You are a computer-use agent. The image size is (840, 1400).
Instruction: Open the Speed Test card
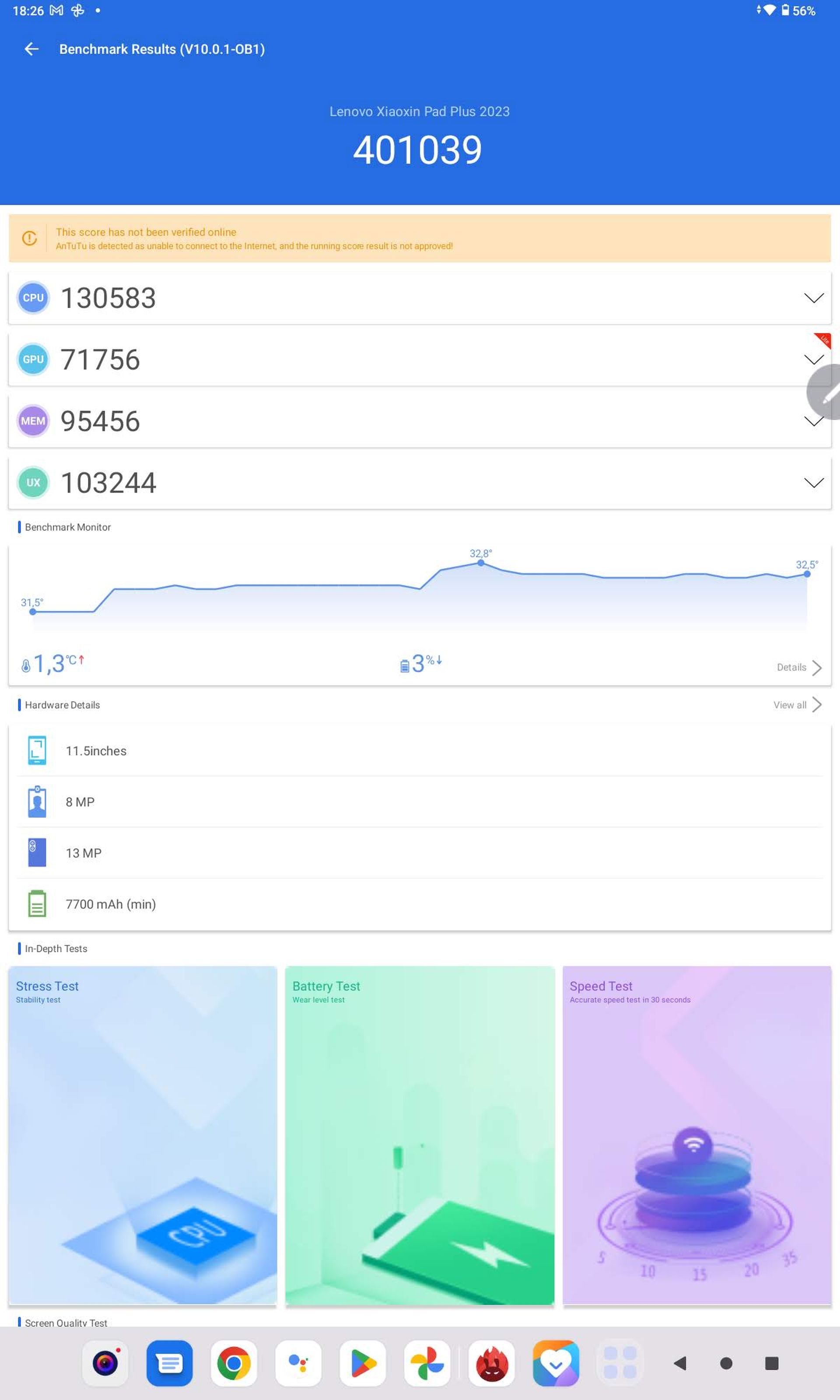697,1135
